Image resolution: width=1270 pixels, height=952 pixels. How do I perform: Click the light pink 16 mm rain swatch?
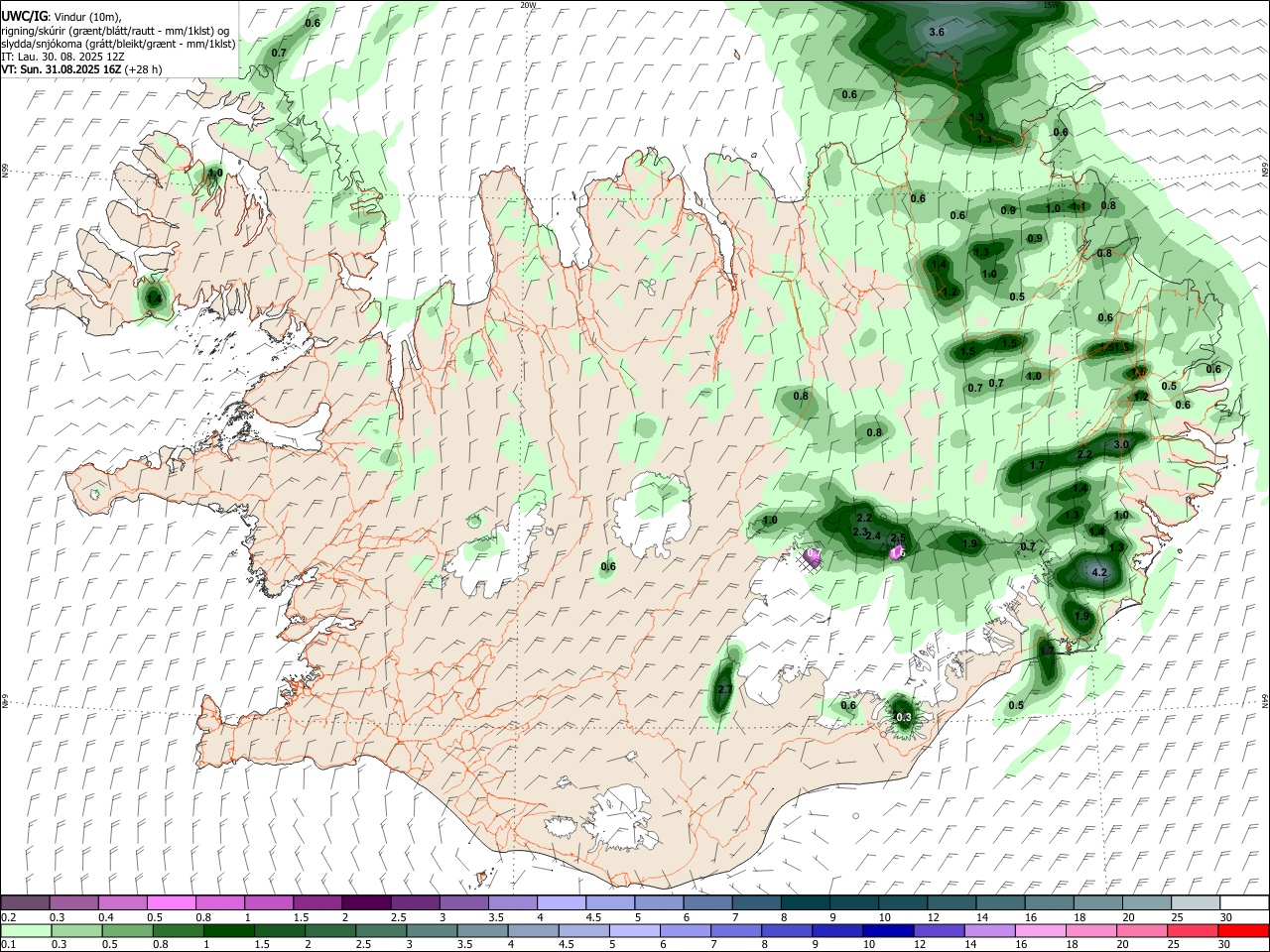(1039, 931)
